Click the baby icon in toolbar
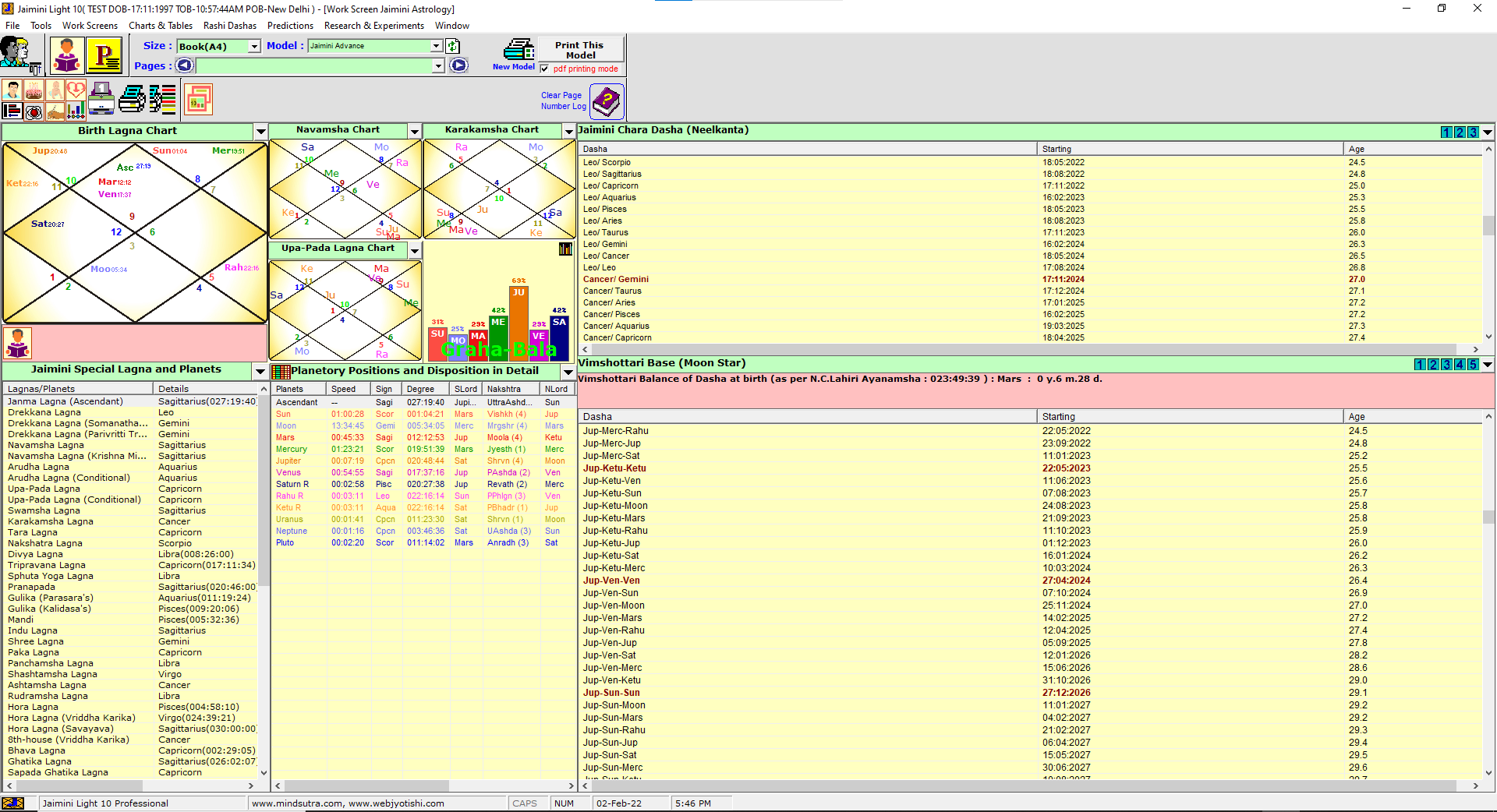The image size is (1497, 812). point(55,90)
